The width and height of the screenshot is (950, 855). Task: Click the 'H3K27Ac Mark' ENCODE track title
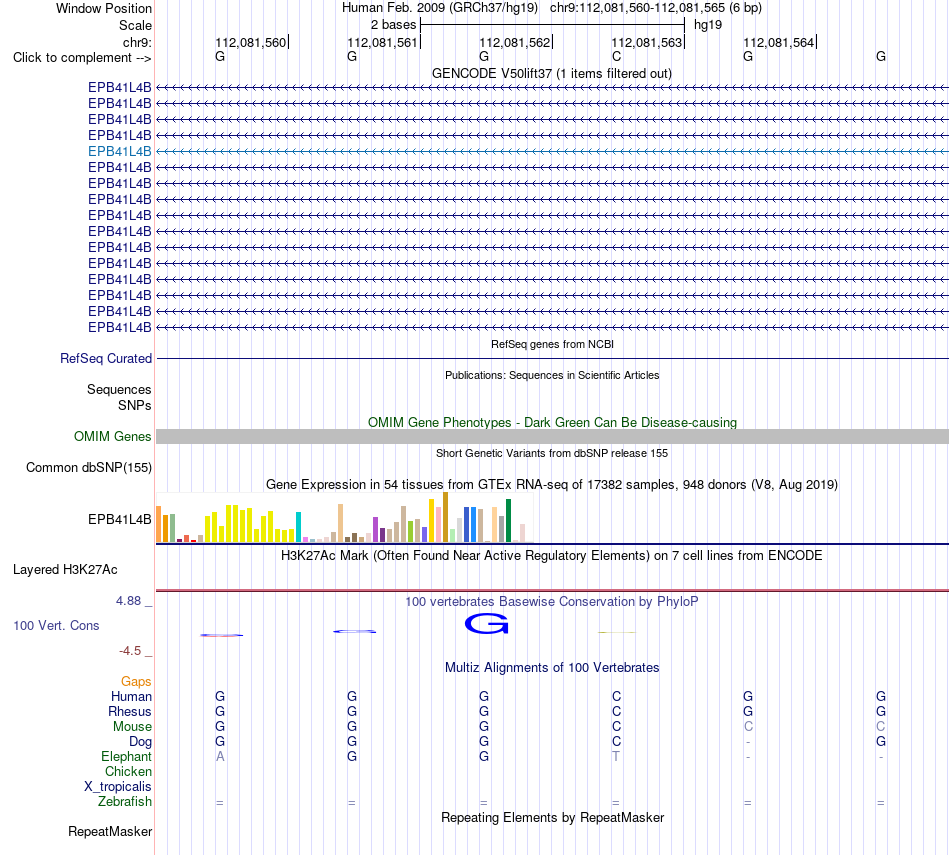552,556
